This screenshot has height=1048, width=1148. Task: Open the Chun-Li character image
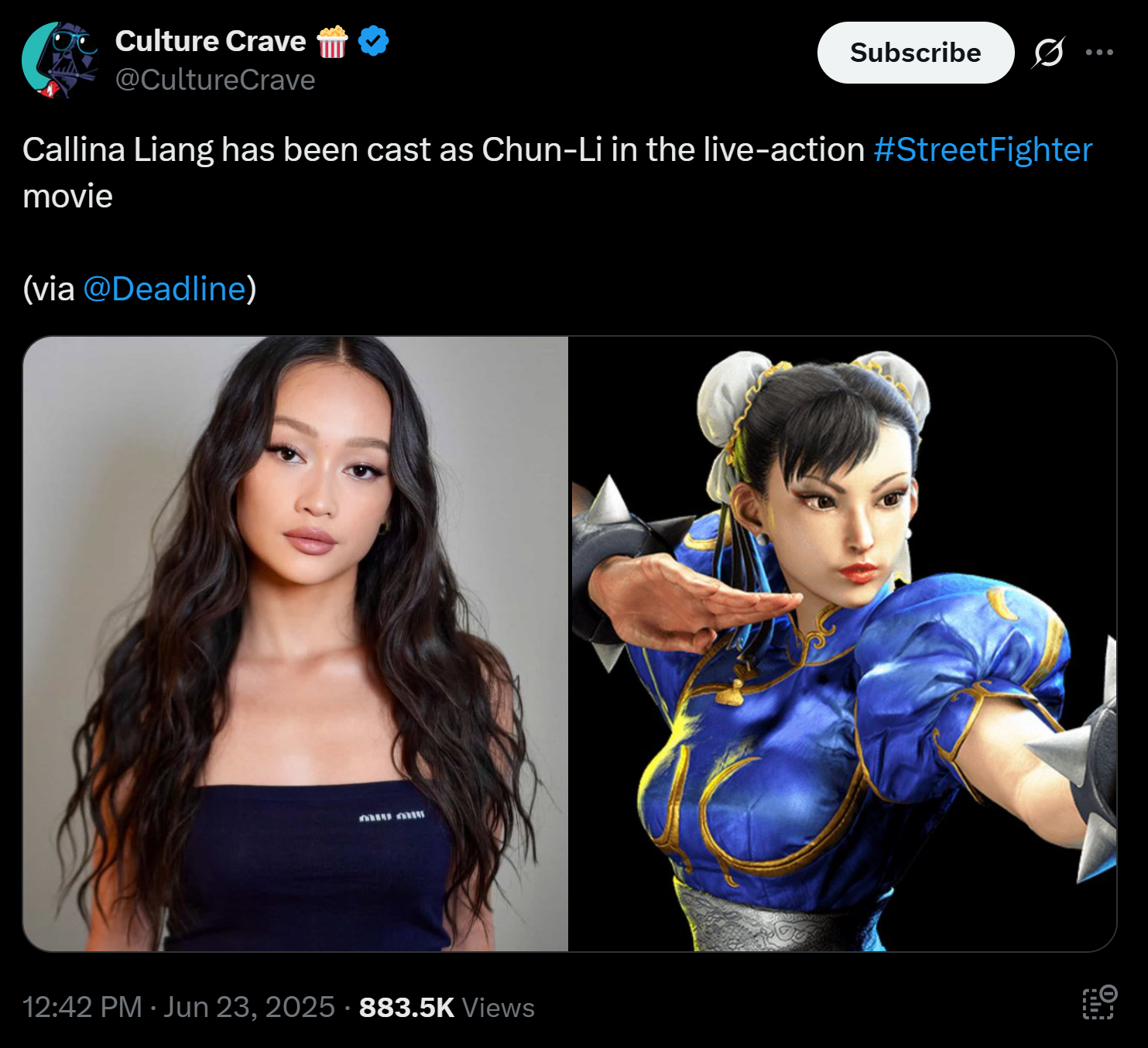pos(843,643)
